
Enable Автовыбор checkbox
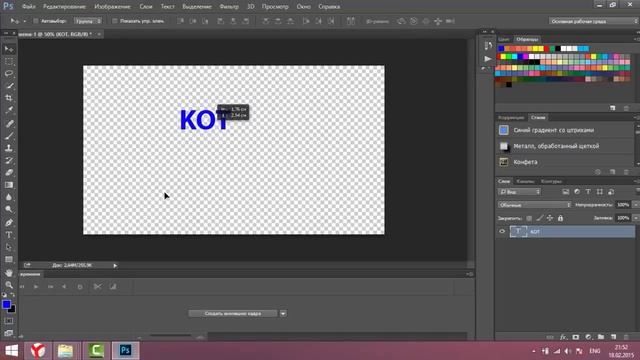pos(36,21)
